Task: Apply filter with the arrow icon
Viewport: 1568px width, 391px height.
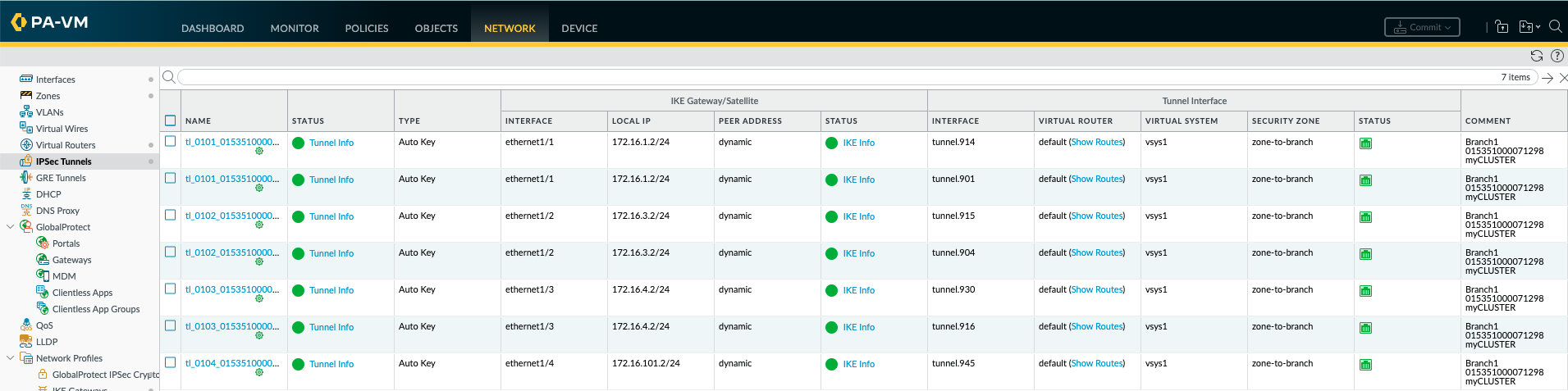Action: pyautogui.click(x=1547, y=78)
